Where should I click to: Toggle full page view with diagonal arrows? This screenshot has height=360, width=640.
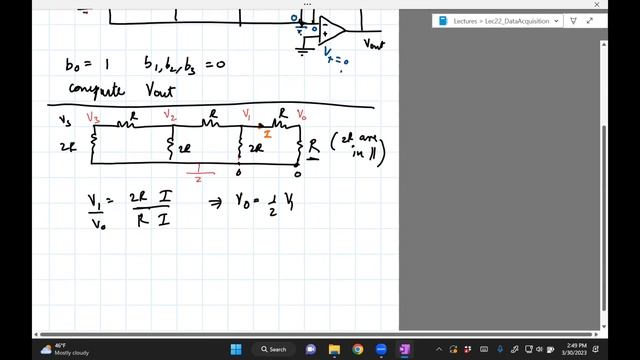point(589,21)
